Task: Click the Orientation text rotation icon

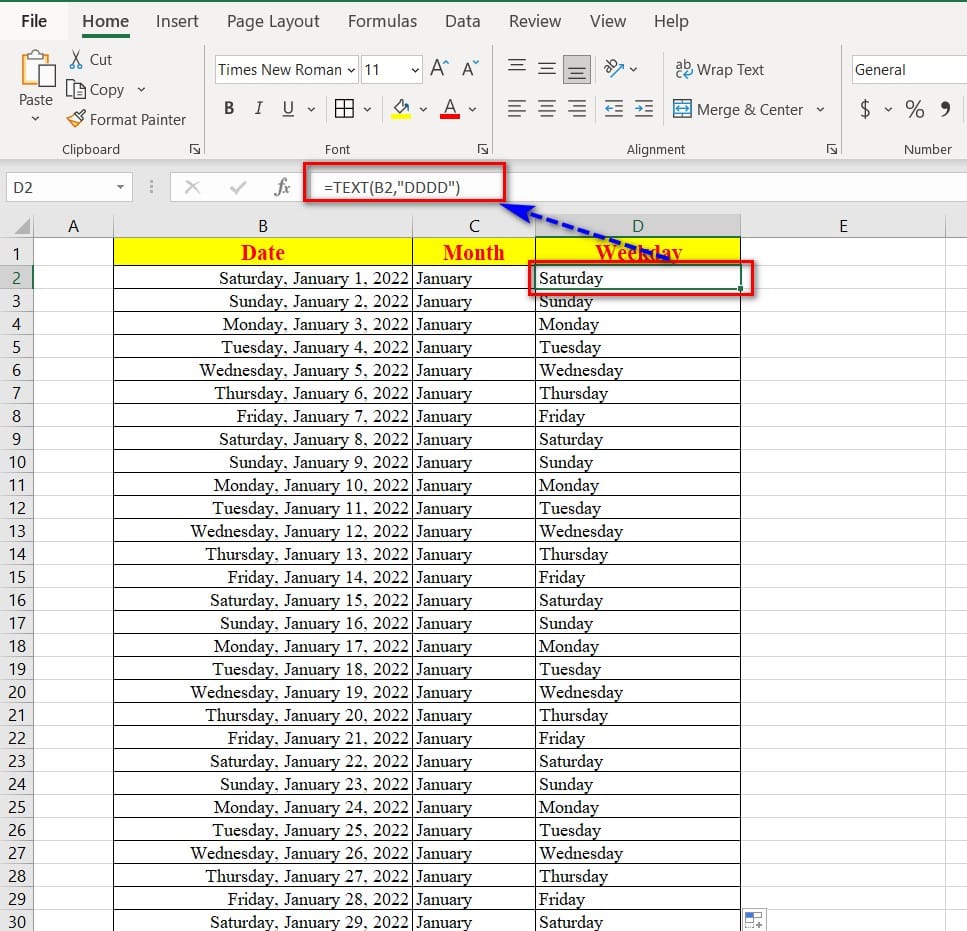Action: [x=614, y=68]
